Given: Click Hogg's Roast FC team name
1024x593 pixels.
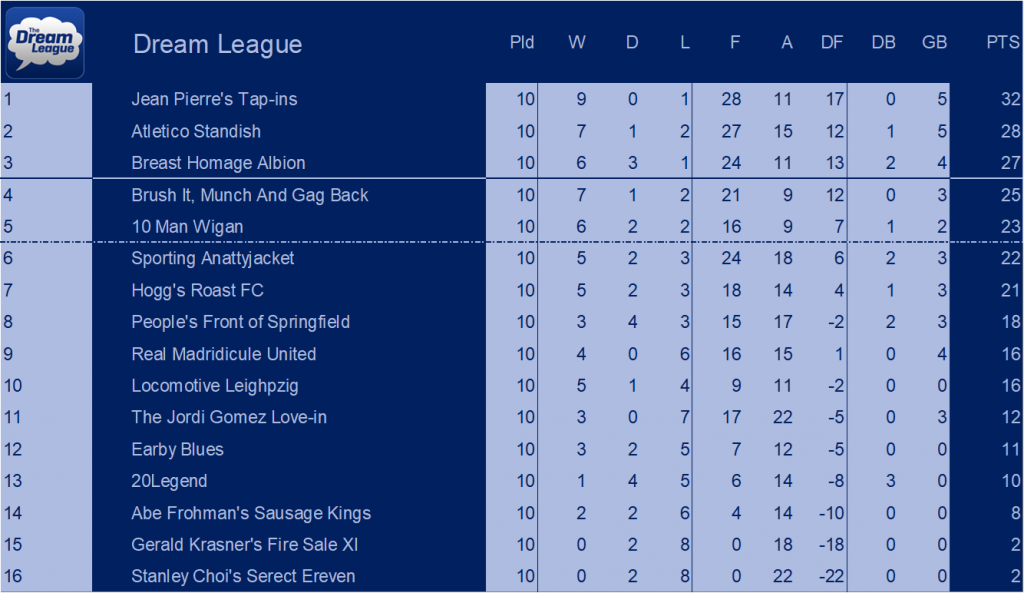Looking at the screenshot, I should [197, 290].
